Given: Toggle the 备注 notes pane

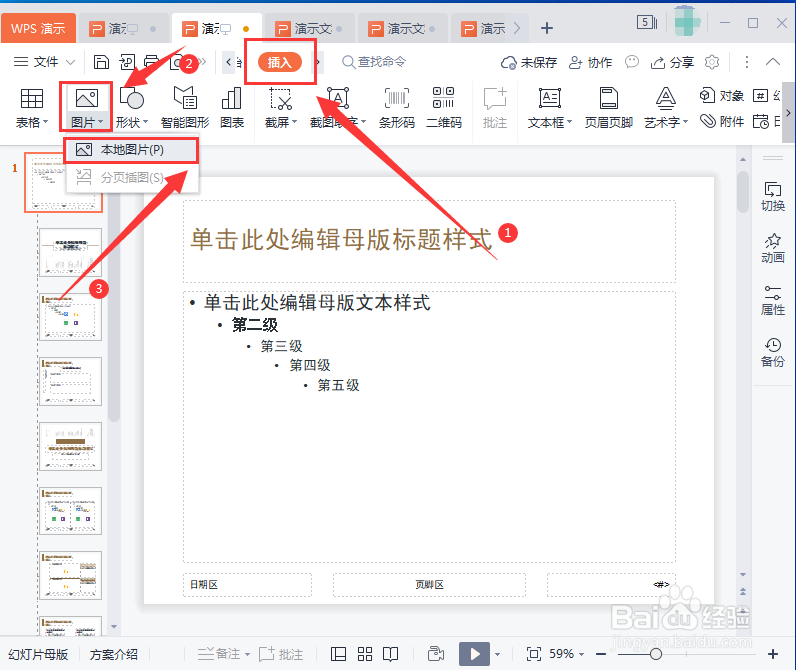Looking at the screenshot, I should [x=219, y=654].
